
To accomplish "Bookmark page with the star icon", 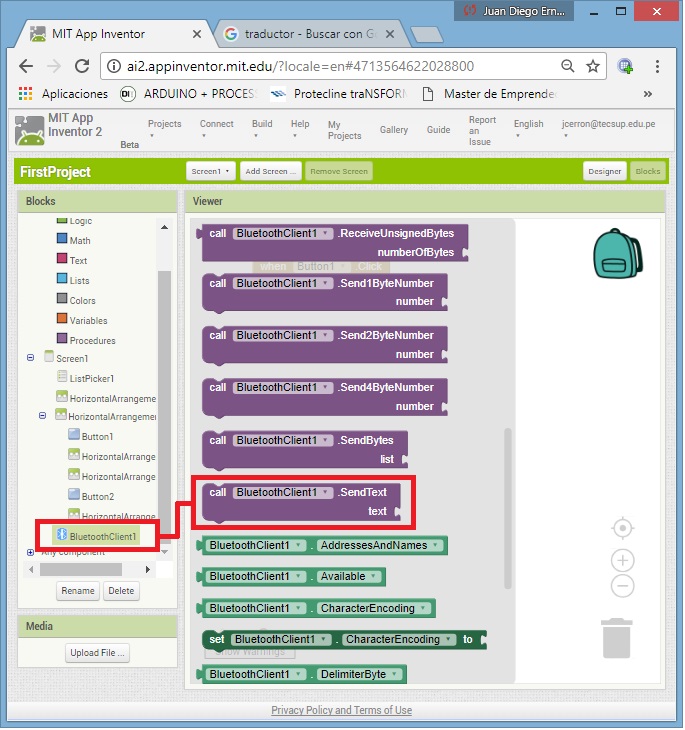I will (593, 66).
